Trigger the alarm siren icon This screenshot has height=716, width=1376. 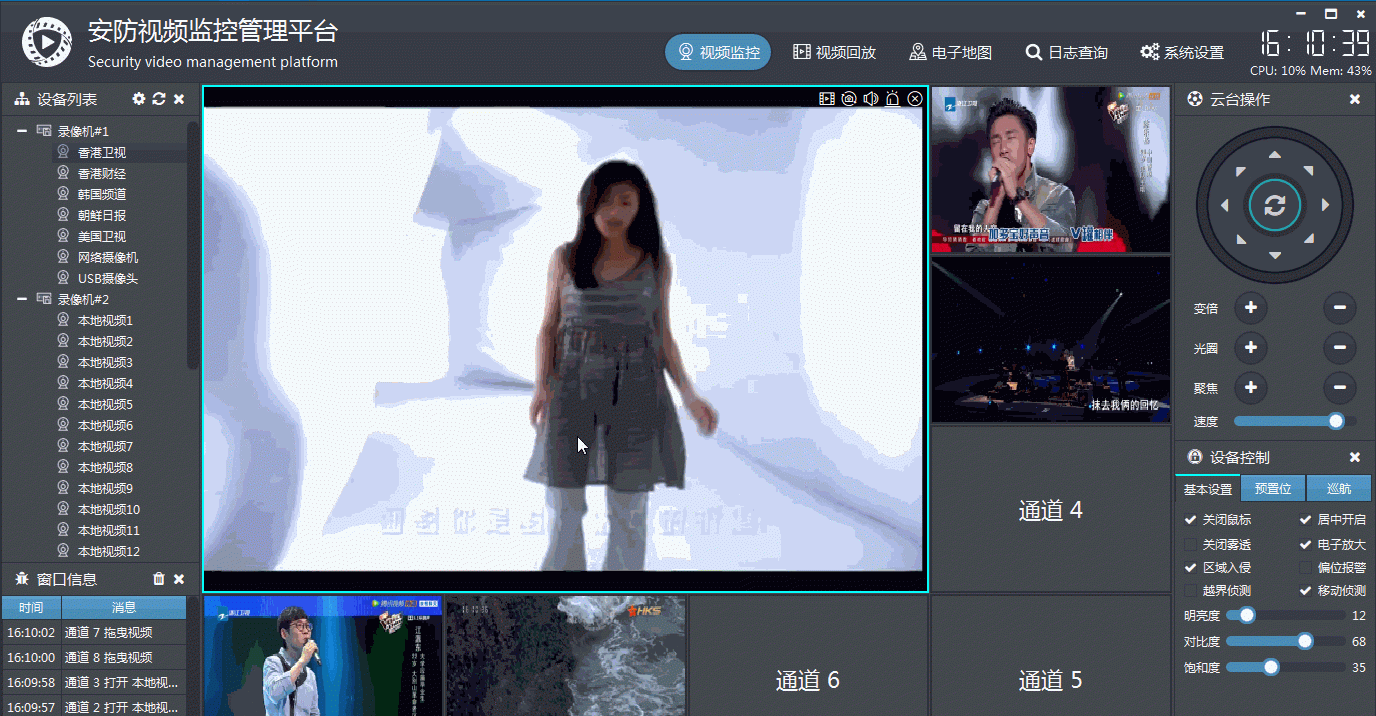click(893, 98)
